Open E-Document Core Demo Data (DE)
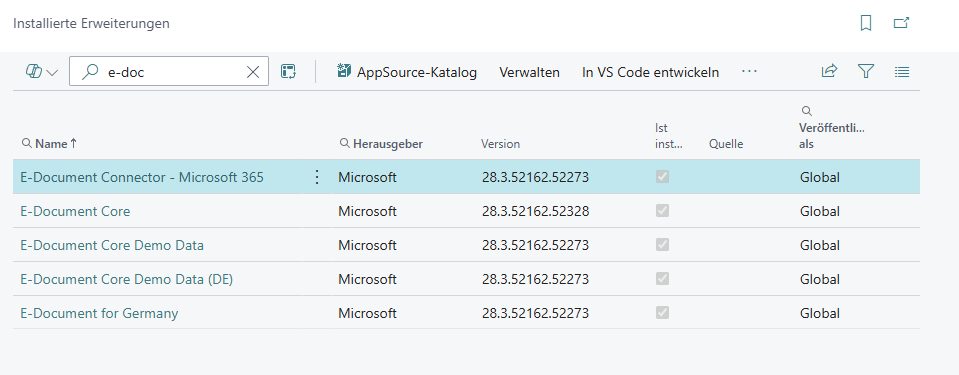 click(x=127, y=279)
